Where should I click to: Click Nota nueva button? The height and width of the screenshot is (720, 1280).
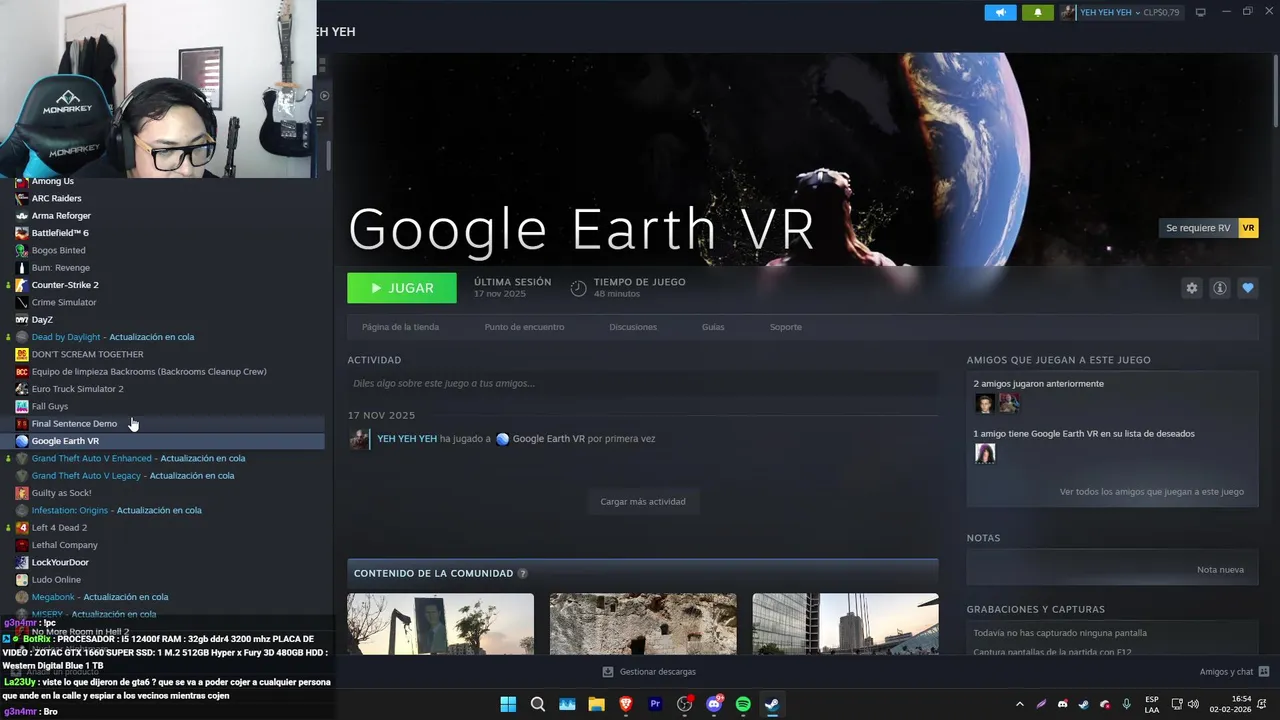1220,570
